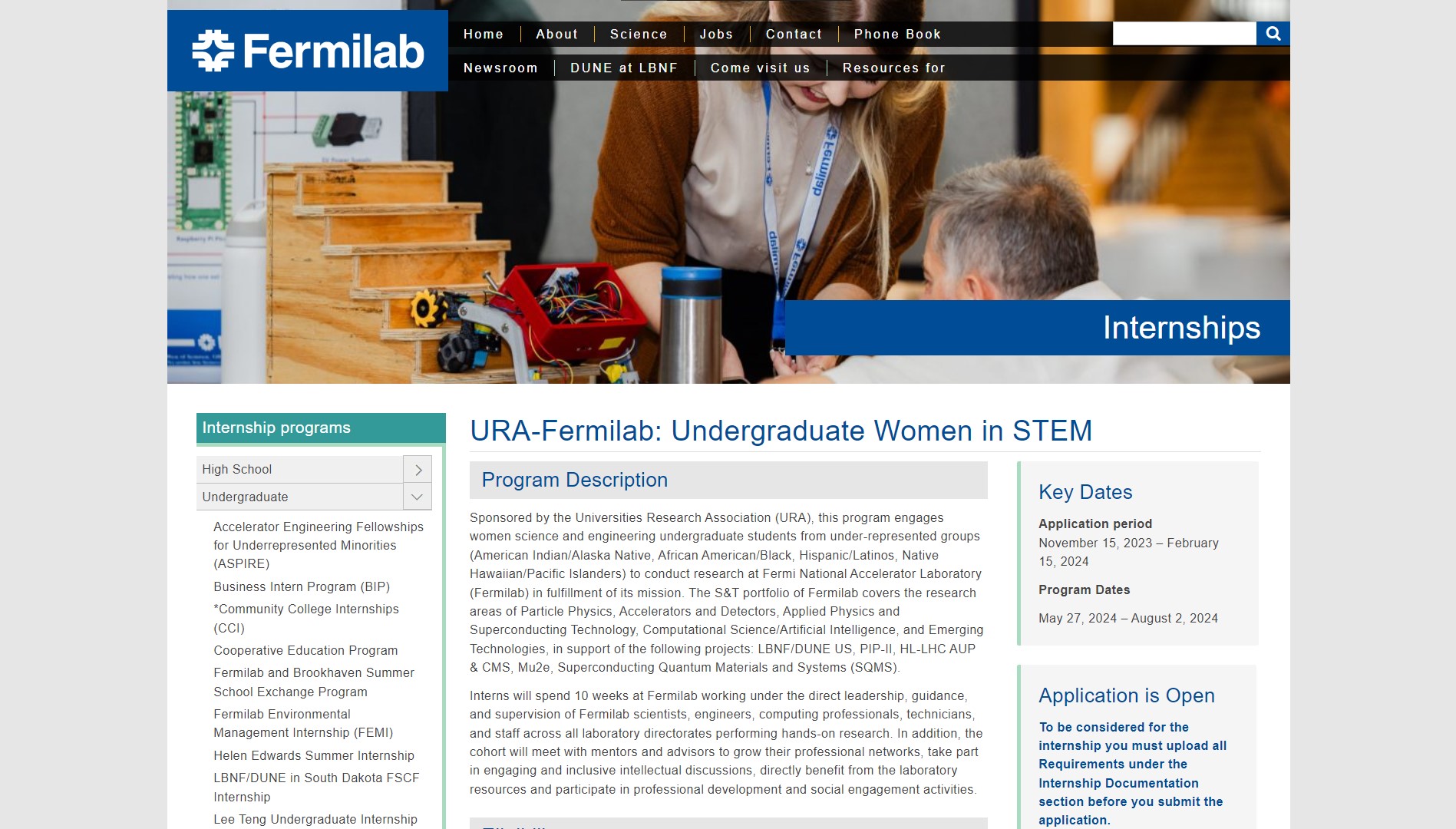The height and width of the screenshot is (829, 1456).
Task: Click the search magnifier button
Action: click(x=1273, y=34)
